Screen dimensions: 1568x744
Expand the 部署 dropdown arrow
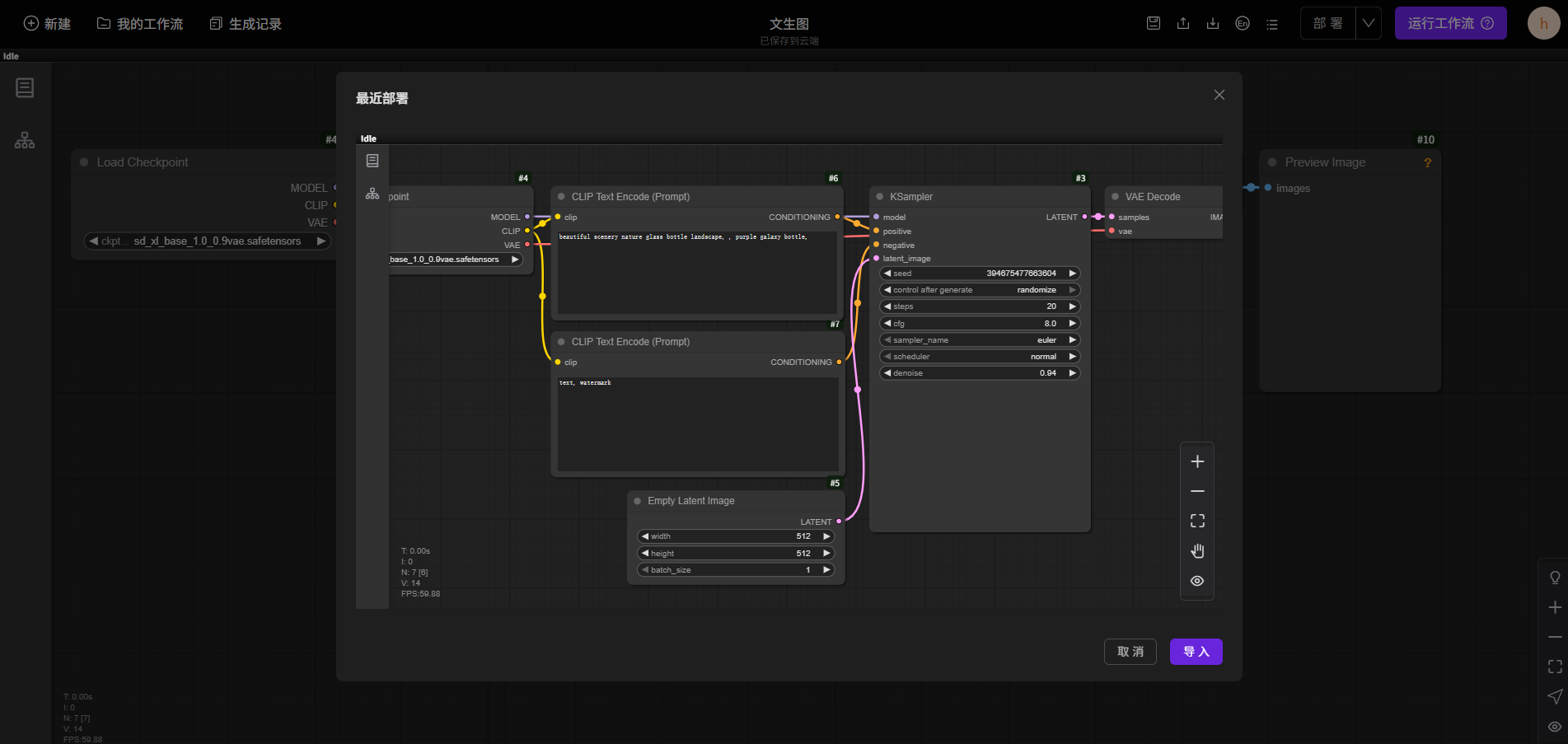coord(1368,23)
